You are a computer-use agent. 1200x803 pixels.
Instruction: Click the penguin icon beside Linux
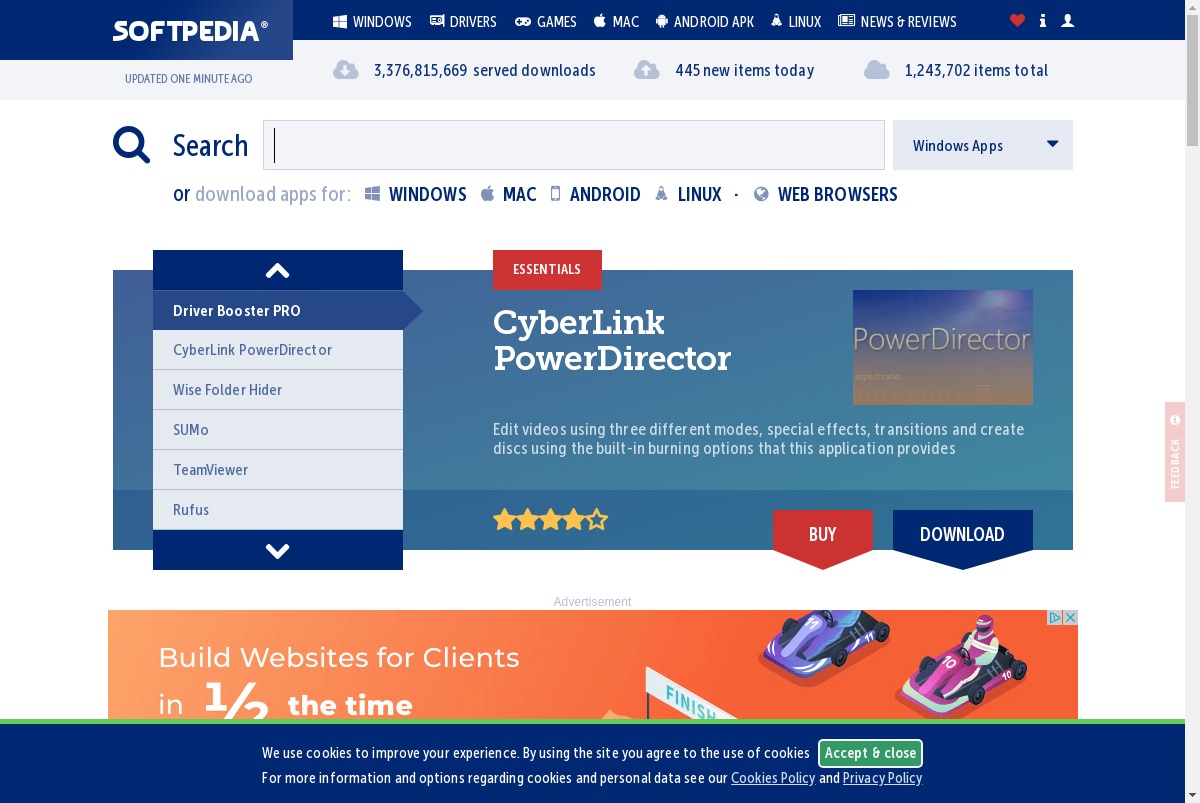[777, 20]
